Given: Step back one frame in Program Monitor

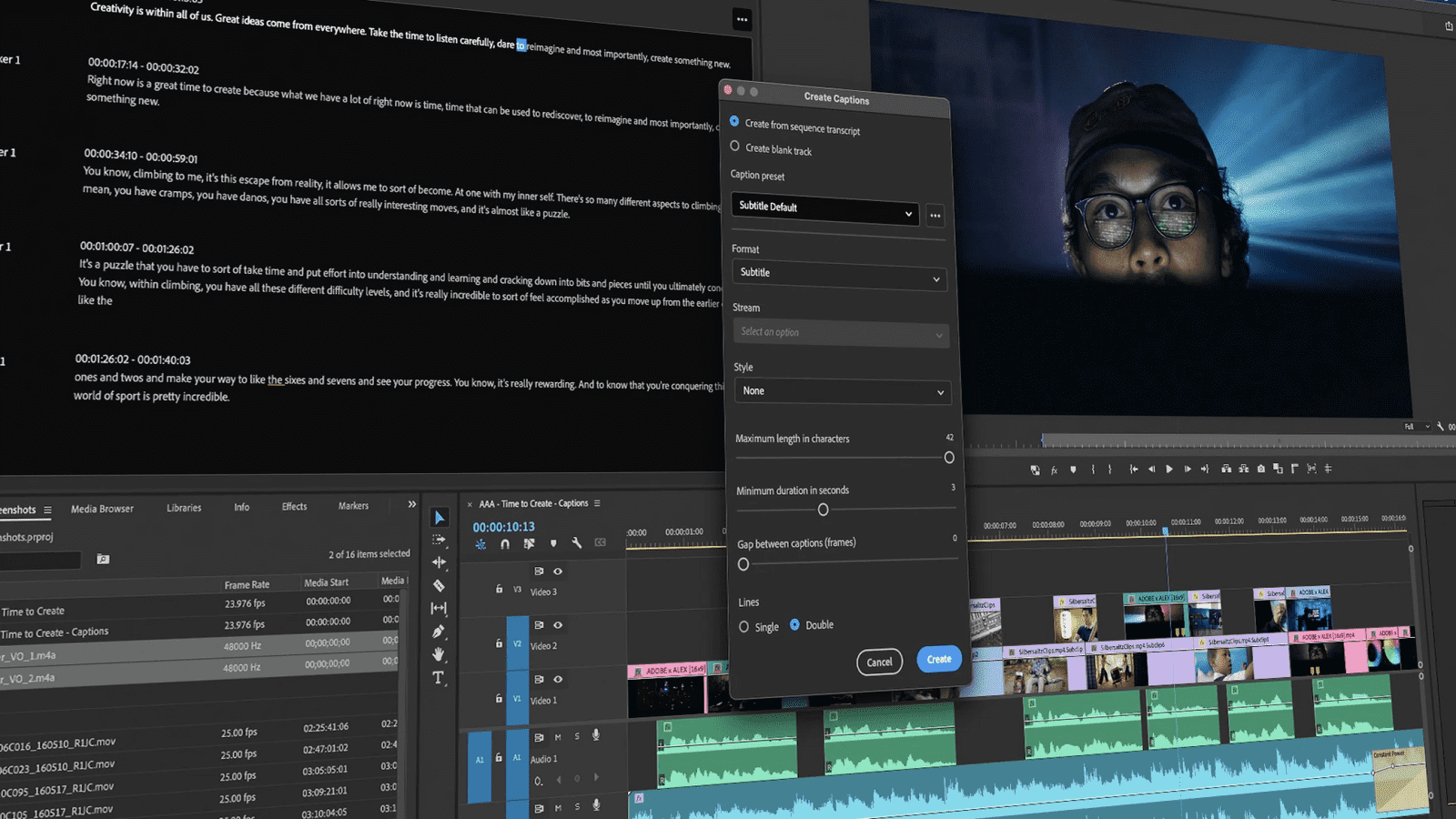Looking at the screenshot, I should pyautogui.click(x=1151, y=469).
